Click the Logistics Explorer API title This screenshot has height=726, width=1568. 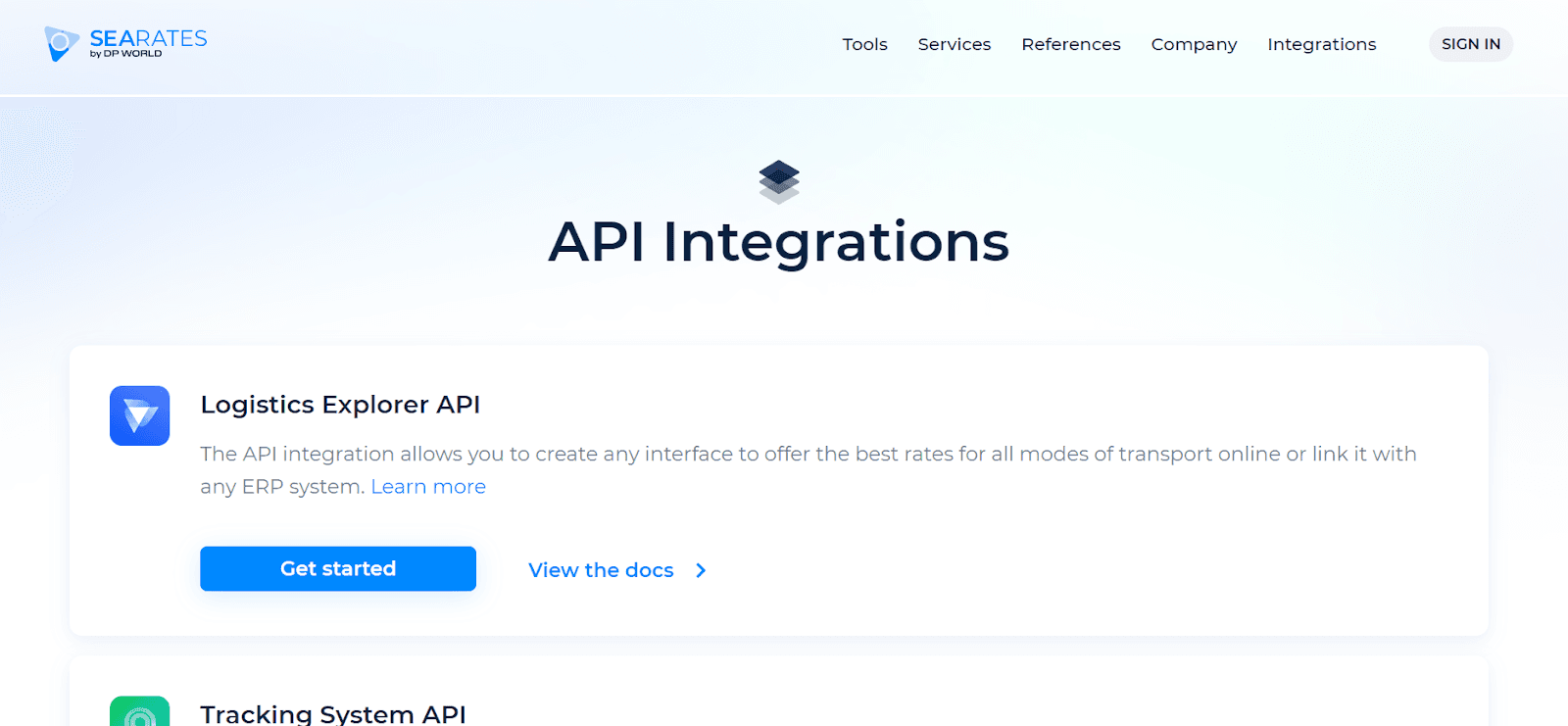(340, 405)
